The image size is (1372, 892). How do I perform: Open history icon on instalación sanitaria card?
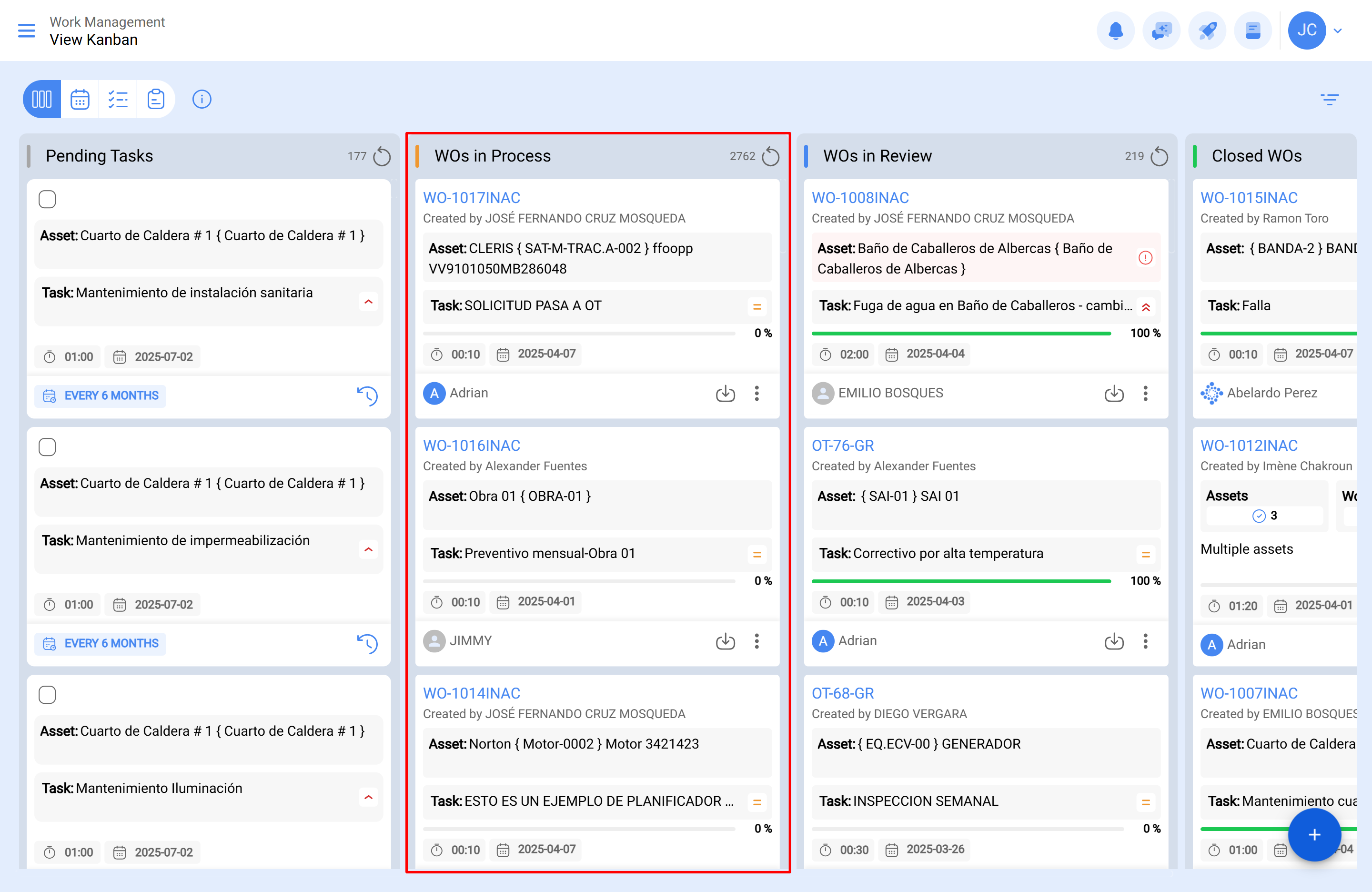point(367,396)
